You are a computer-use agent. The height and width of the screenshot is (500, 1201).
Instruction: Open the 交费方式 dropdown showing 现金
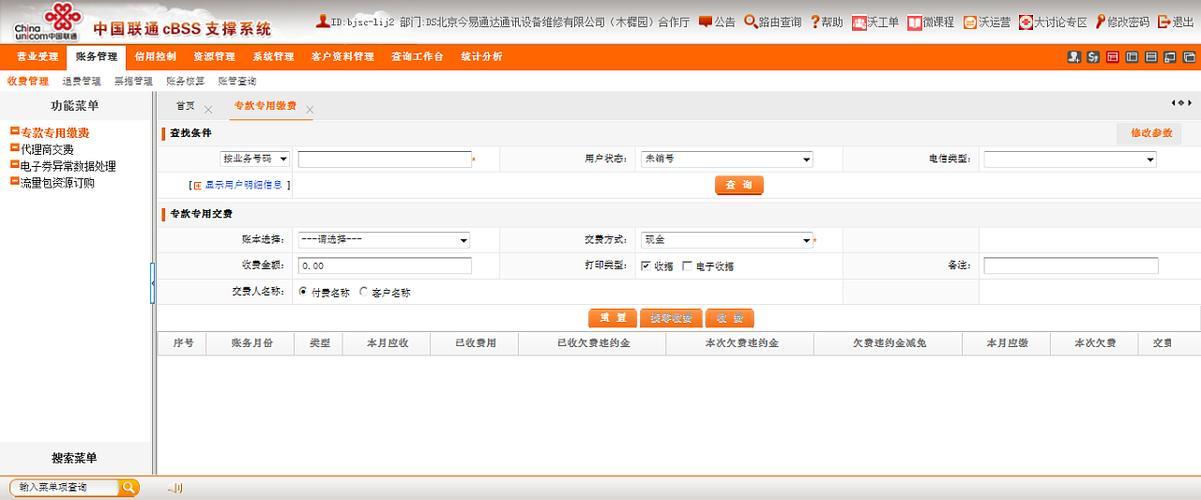point(726,240)
